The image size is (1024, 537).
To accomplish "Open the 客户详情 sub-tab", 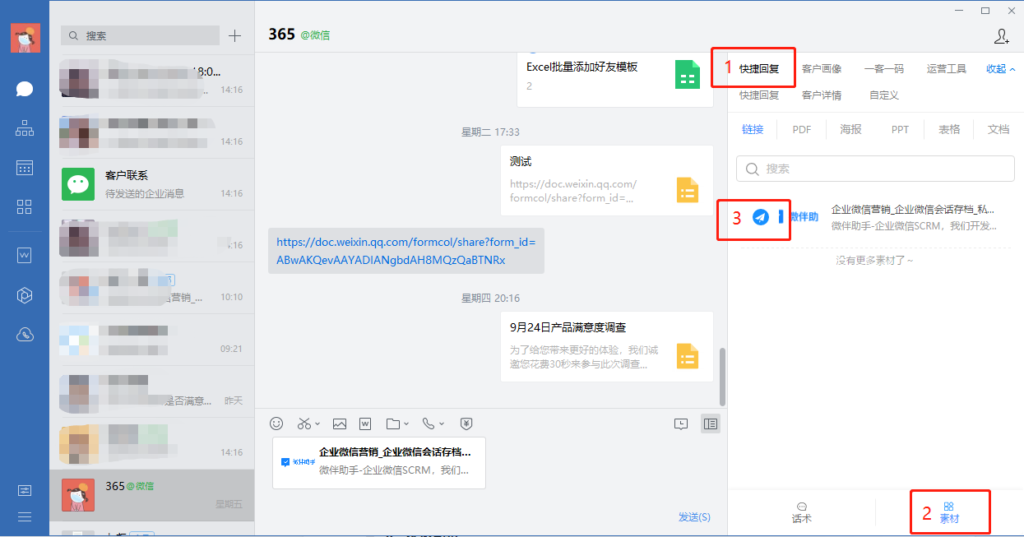I will (822, 95).
